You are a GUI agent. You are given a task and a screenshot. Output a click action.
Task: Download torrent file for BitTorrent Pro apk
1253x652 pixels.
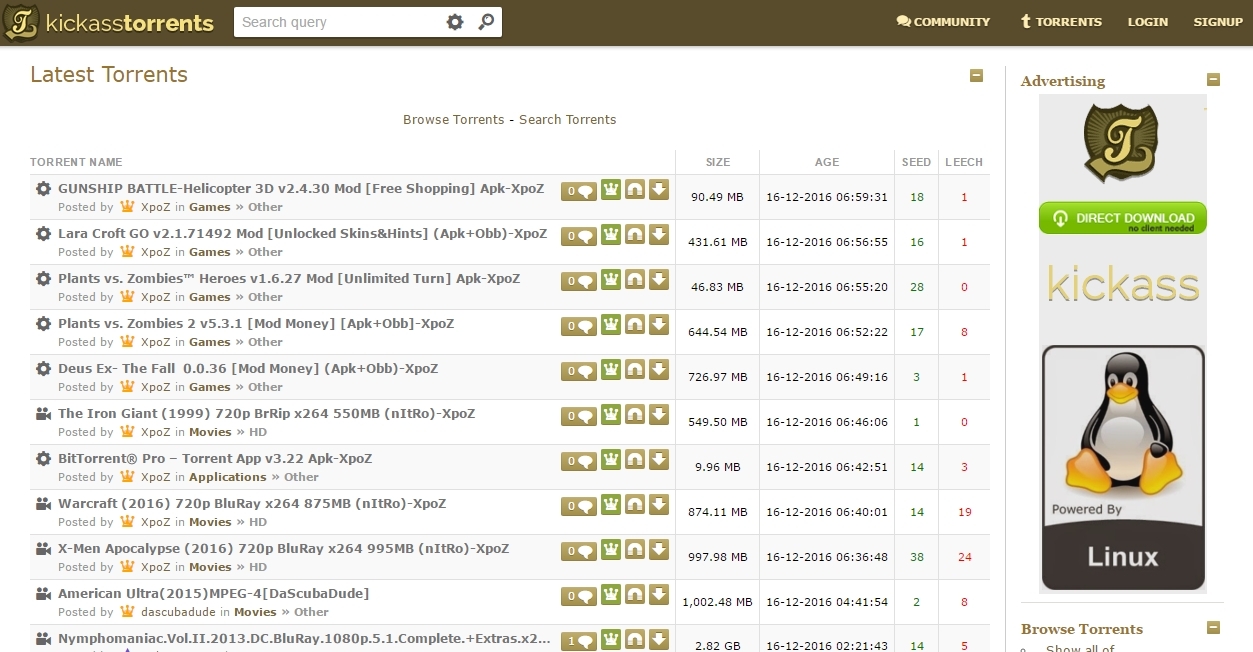point(659,460)
